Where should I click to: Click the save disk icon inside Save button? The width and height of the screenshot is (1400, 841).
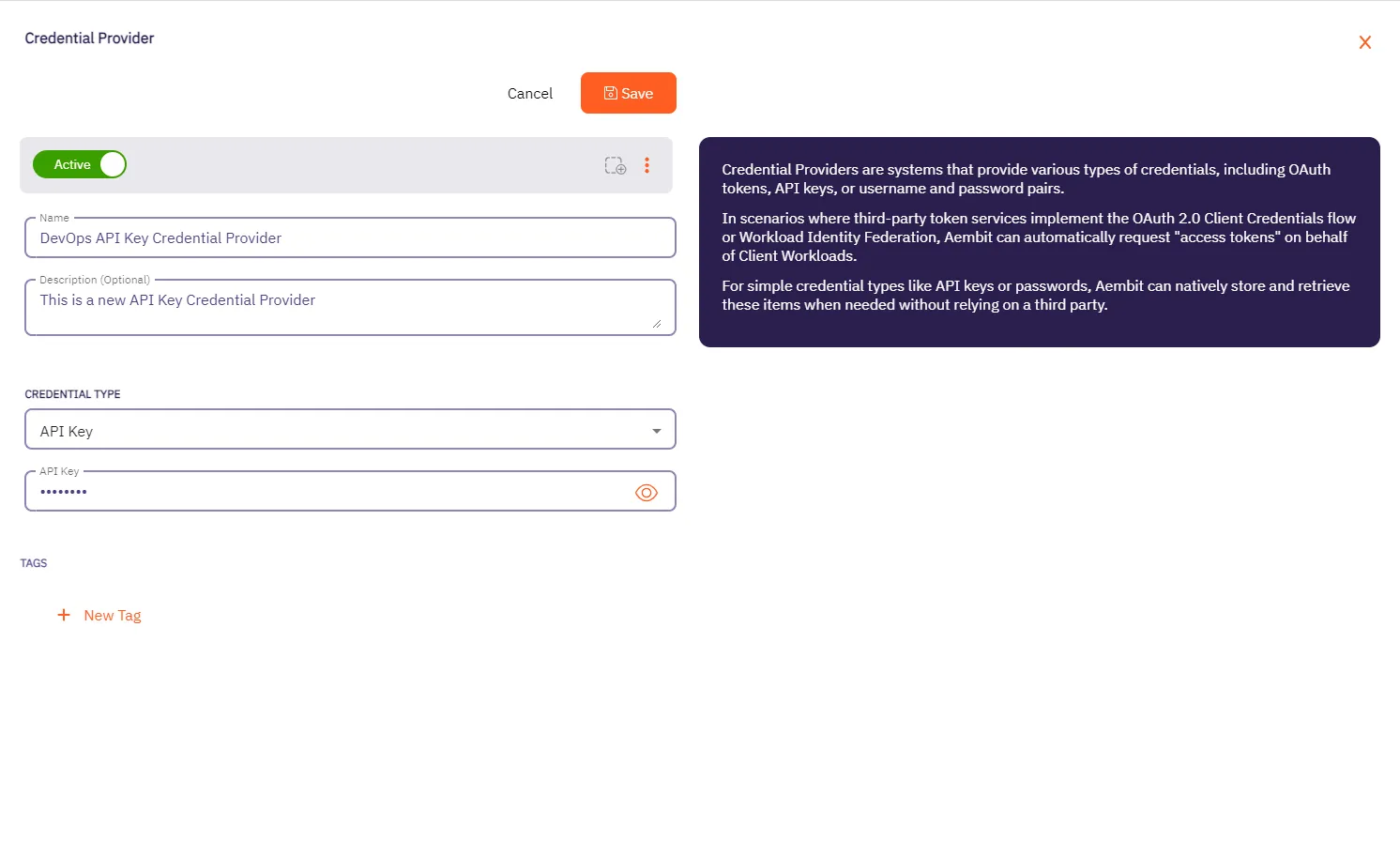click(609, 93)
